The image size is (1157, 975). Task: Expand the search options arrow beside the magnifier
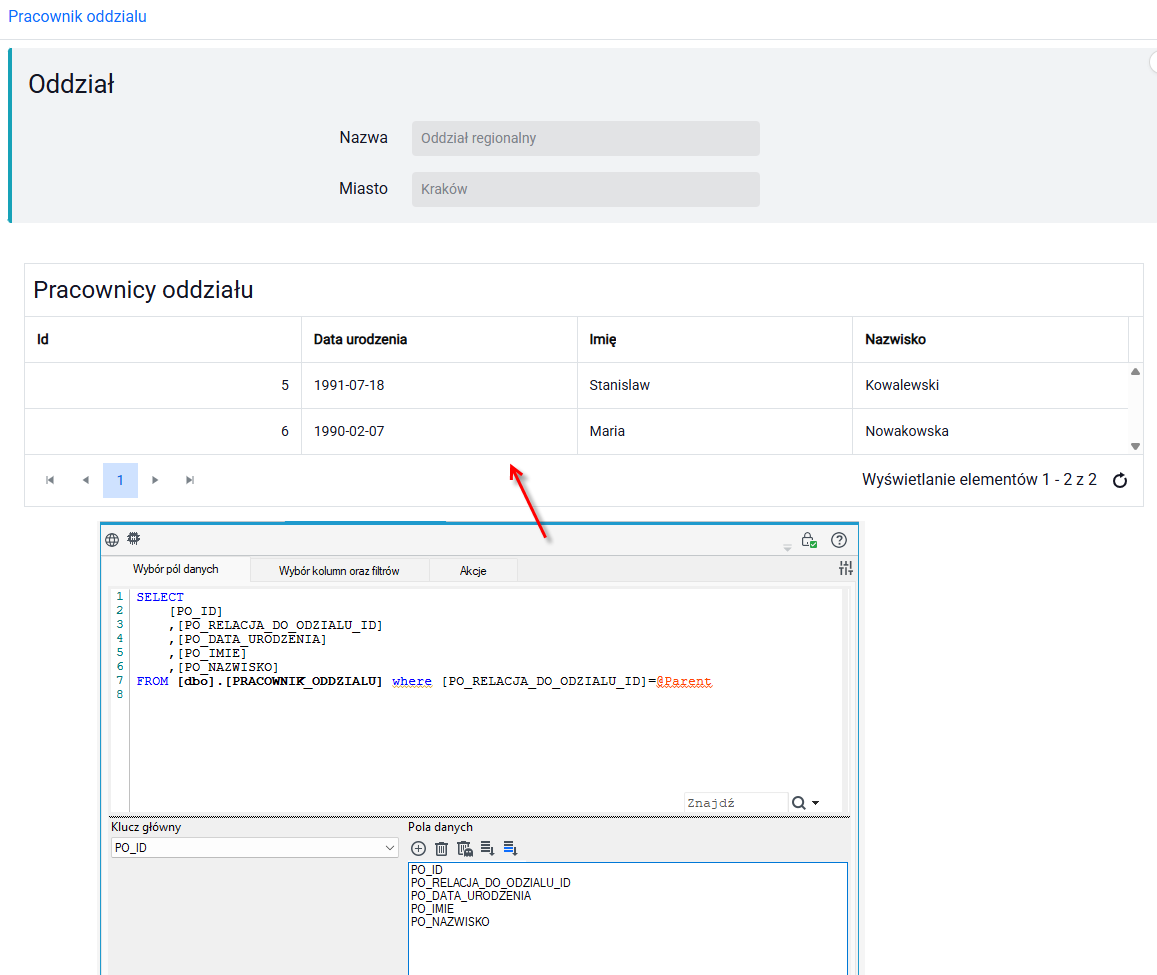tap(815, 803)
